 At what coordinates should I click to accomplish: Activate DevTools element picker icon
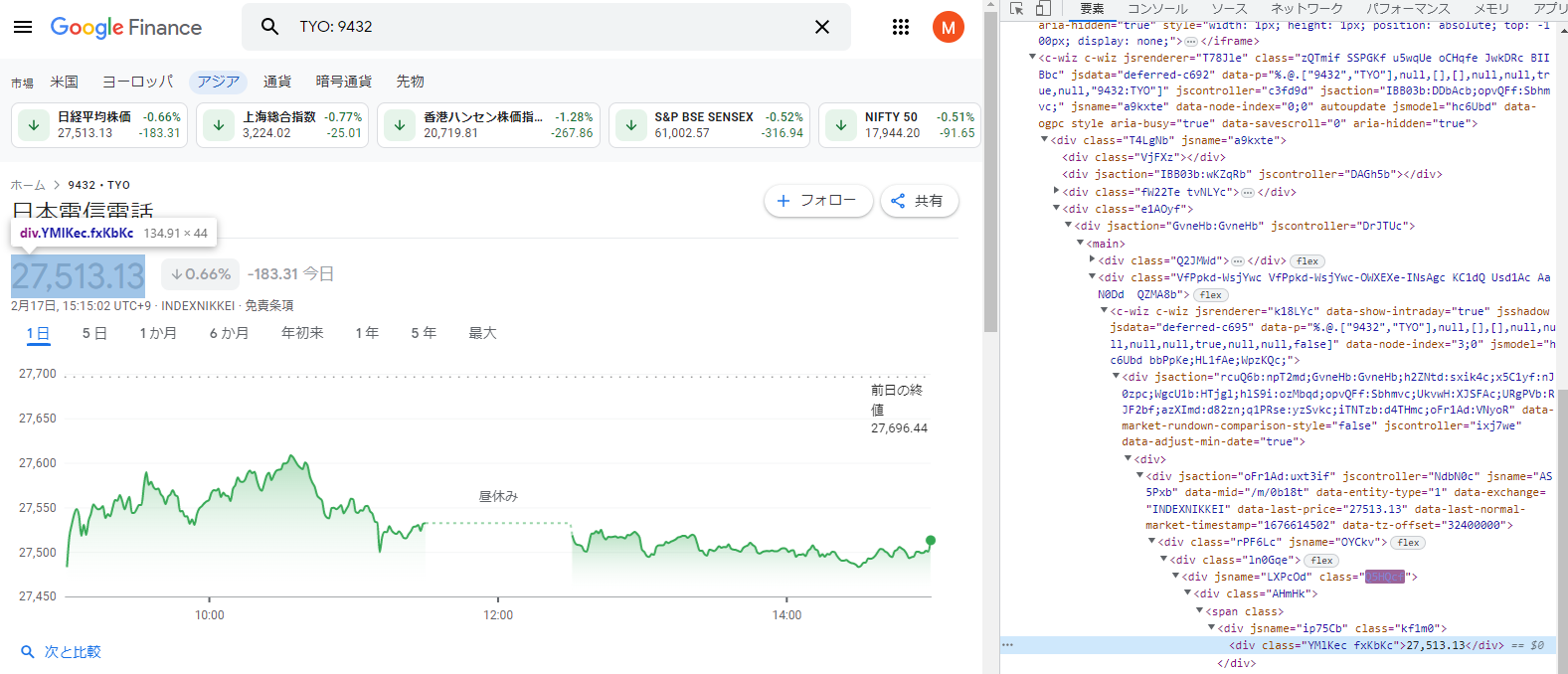coord(1016,8)
